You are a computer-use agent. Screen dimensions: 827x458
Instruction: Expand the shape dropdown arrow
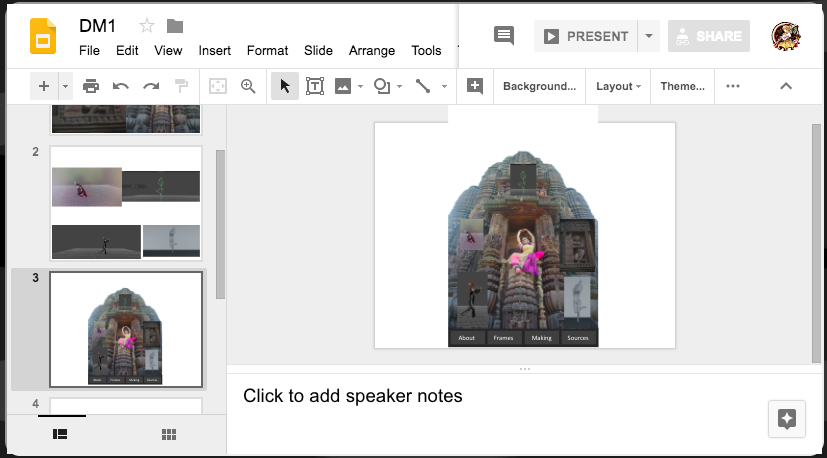click(x=400, y=86)
